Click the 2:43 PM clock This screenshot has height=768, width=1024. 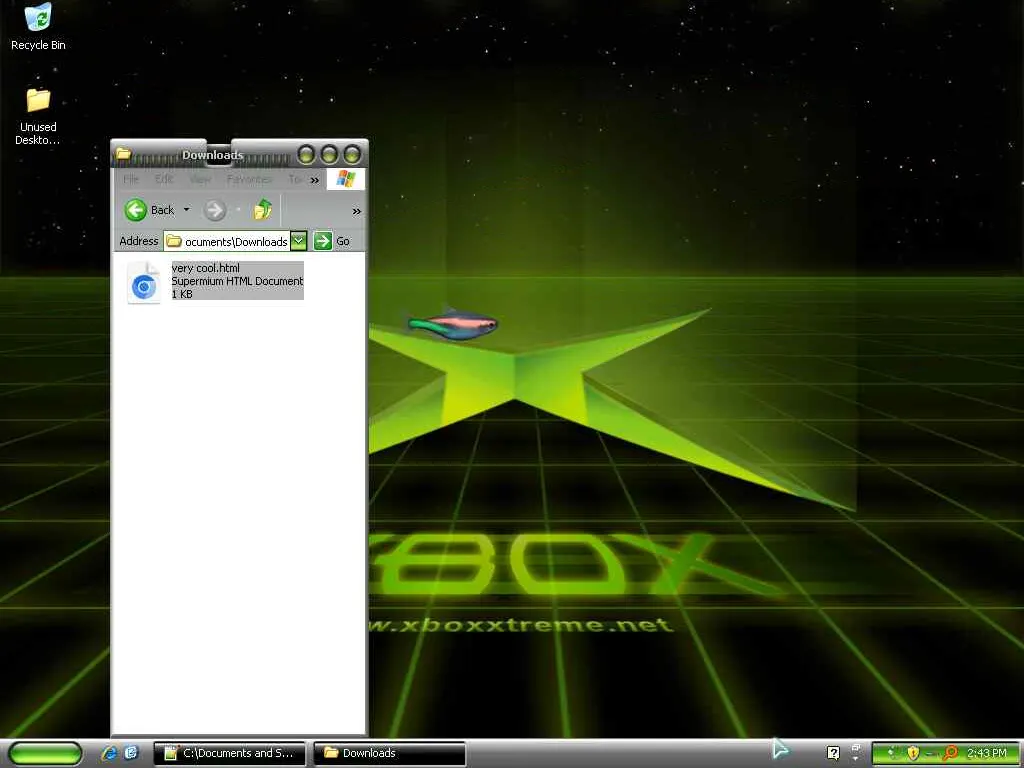point(986,753)
